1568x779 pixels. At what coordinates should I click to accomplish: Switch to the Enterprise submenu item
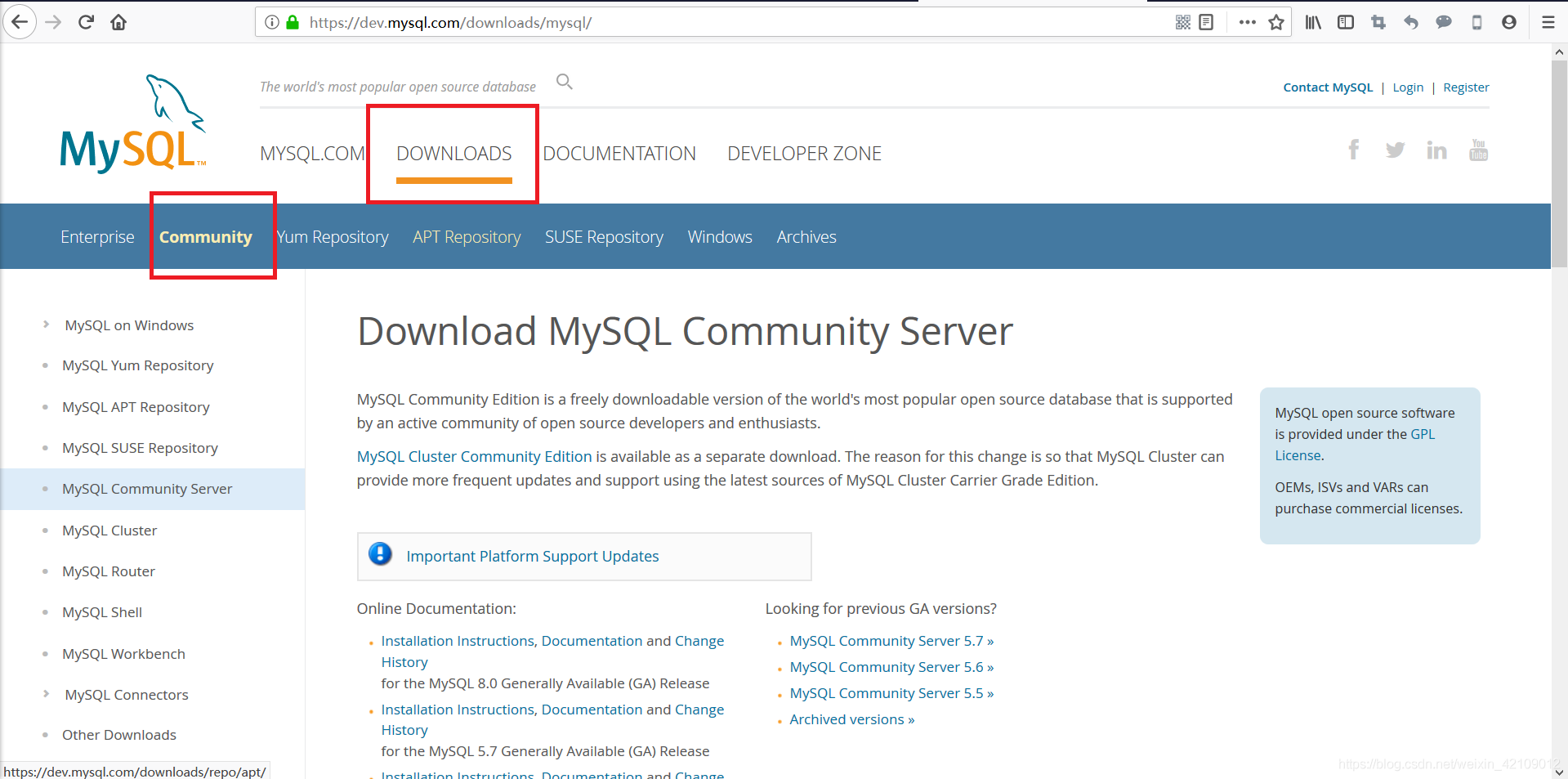pyautogui.click(x=97, y=237)
